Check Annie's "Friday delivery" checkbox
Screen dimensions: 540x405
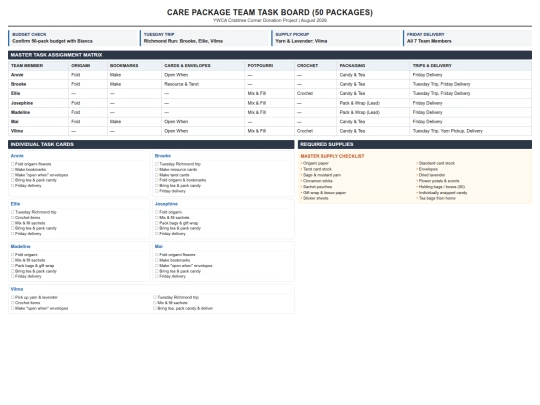click(x=12, y=186)
